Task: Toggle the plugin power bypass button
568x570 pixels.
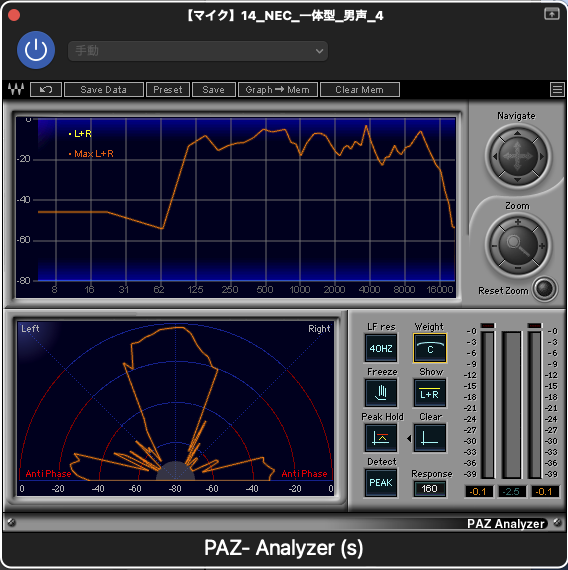Action: [x=36, y=50]
